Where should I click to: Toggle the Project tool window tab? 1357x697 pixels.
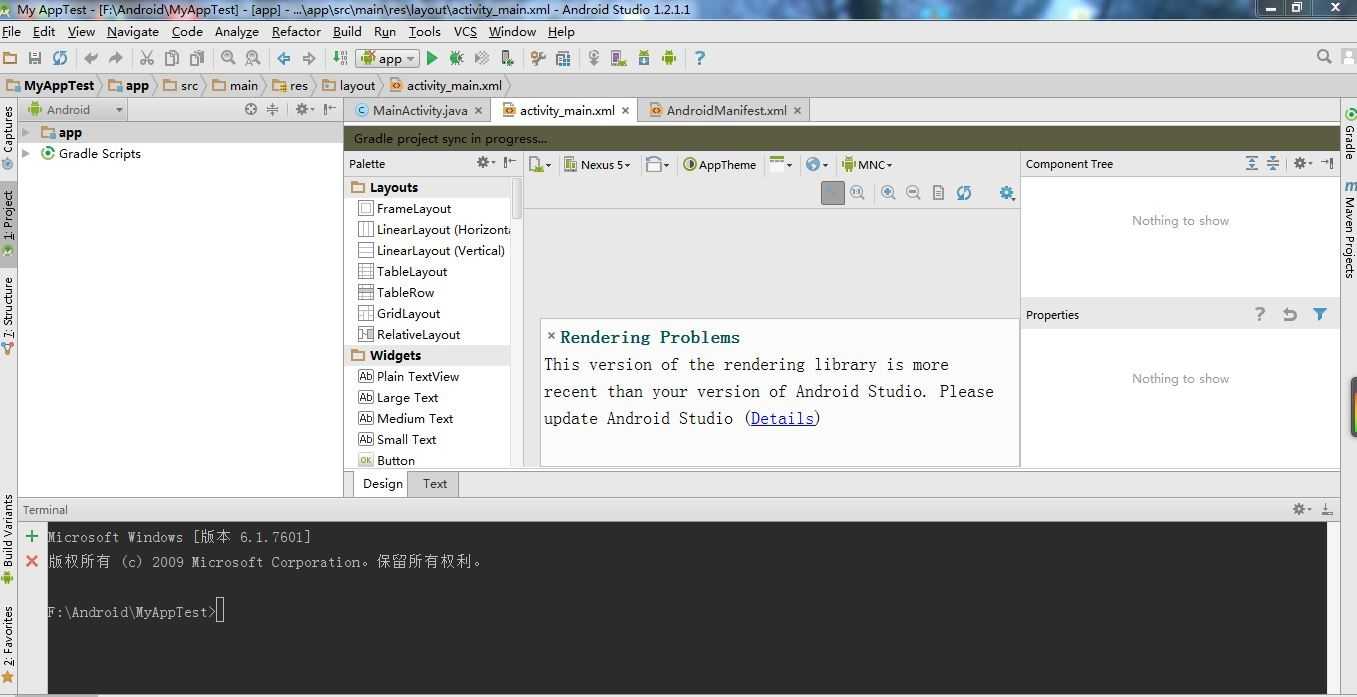(x=8, y=223)
